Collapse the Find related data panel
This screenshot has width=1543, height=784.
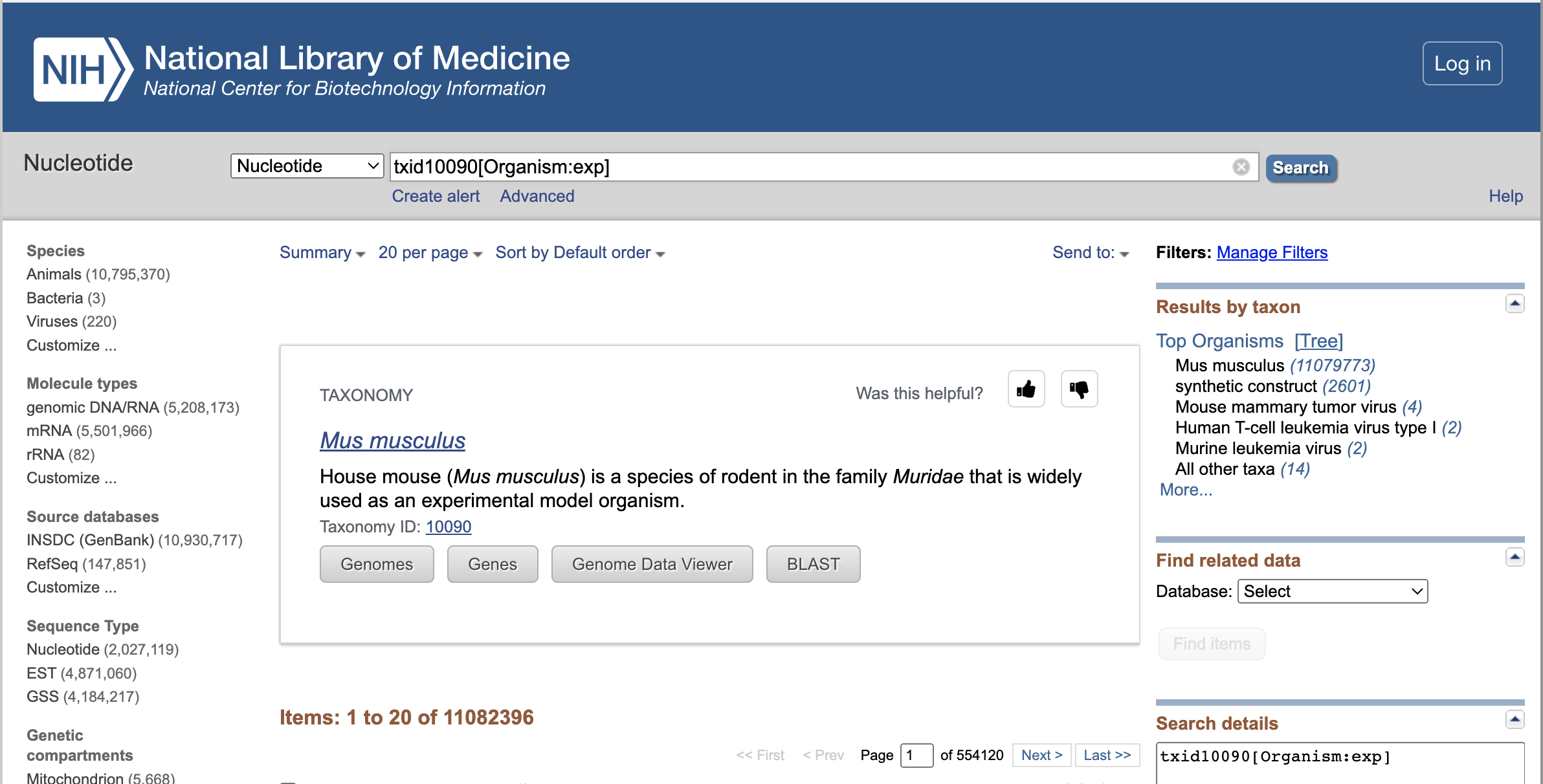pos(1515,557)
